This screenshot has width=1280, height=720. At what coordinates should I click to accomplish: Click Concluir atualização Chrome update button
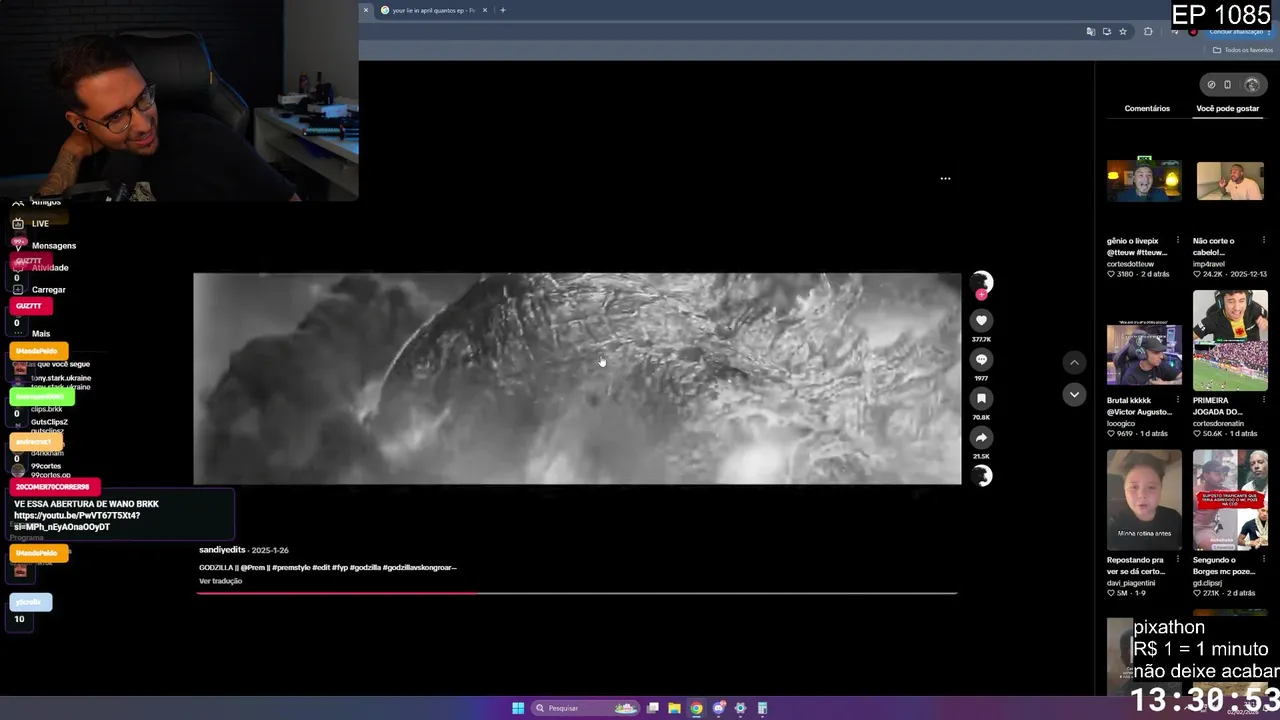pos(1235,32)
